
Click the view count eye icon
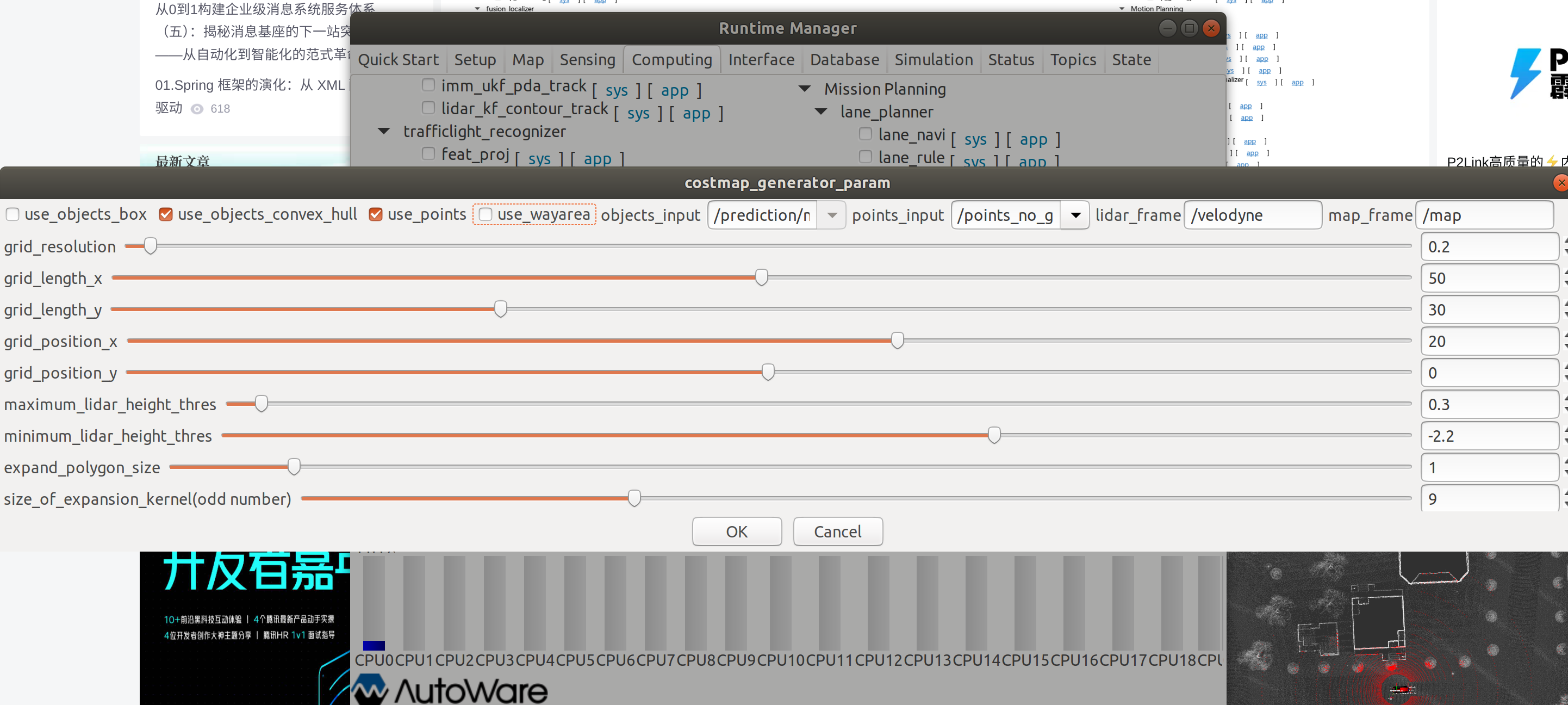pos(197,109)
